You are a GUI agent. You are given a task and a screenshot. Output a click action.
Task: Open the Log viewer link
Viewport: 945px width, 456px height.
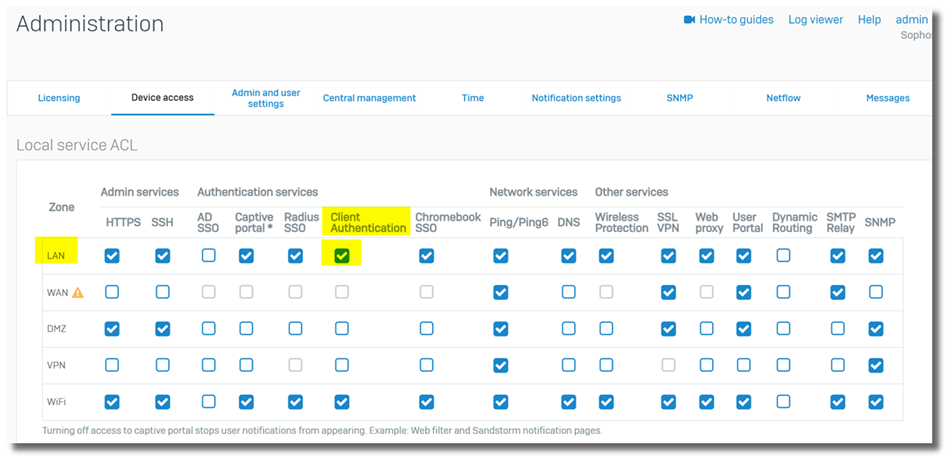point(815,20)
